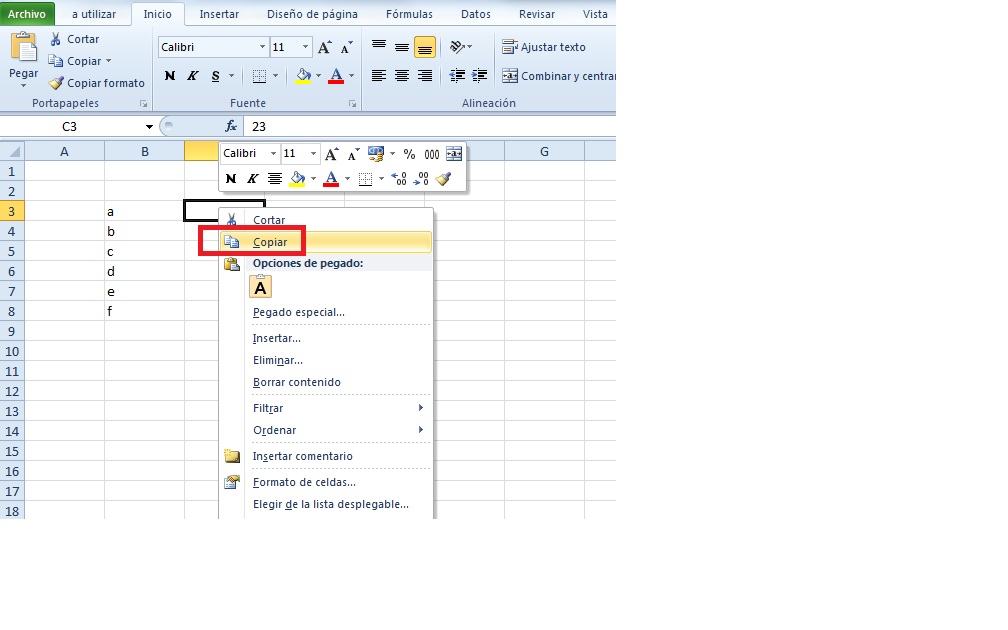Click the format painter brush in mini toolbar

(x=444, y=179)
